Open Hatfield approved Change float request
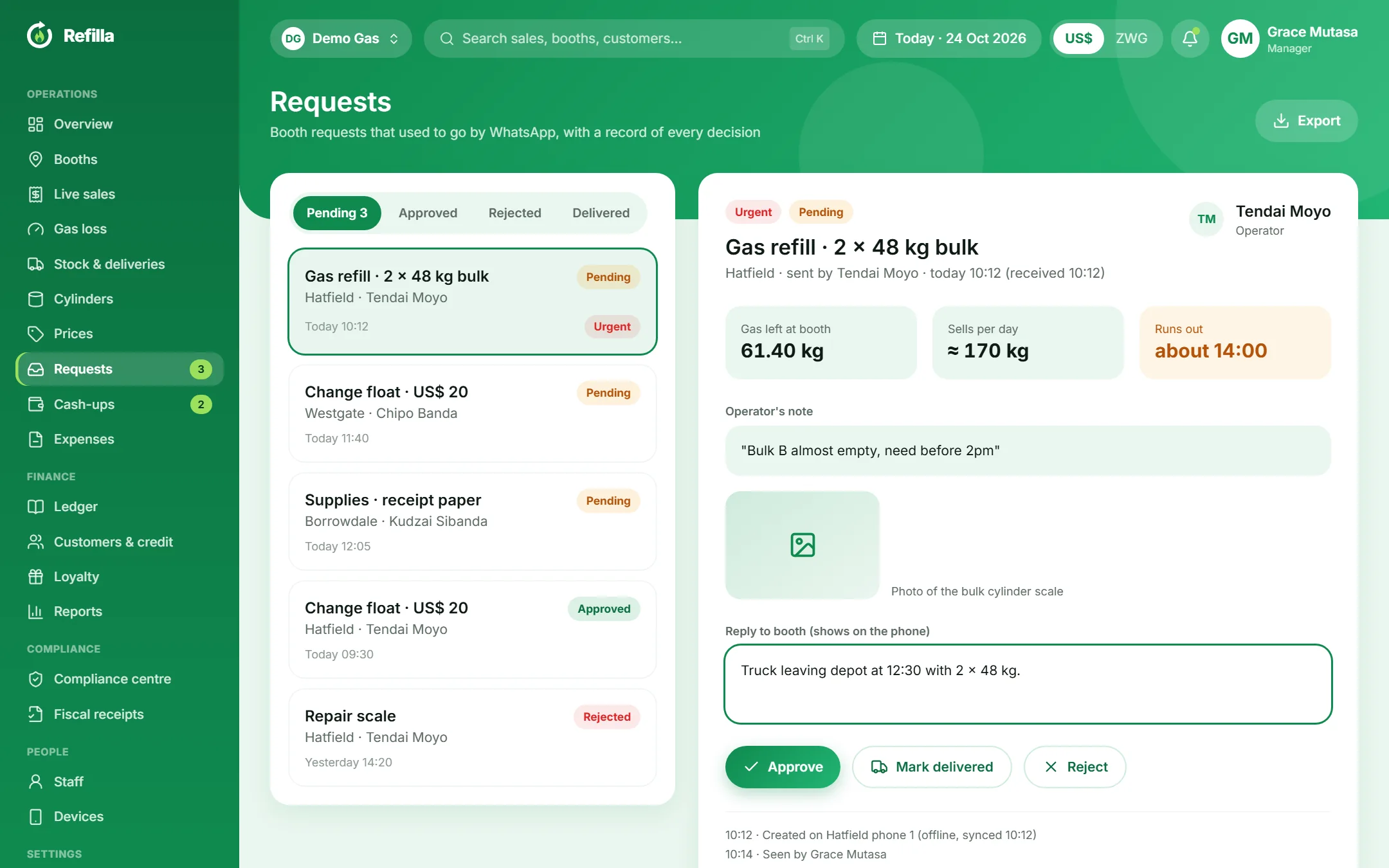 (x=473, y=629)
